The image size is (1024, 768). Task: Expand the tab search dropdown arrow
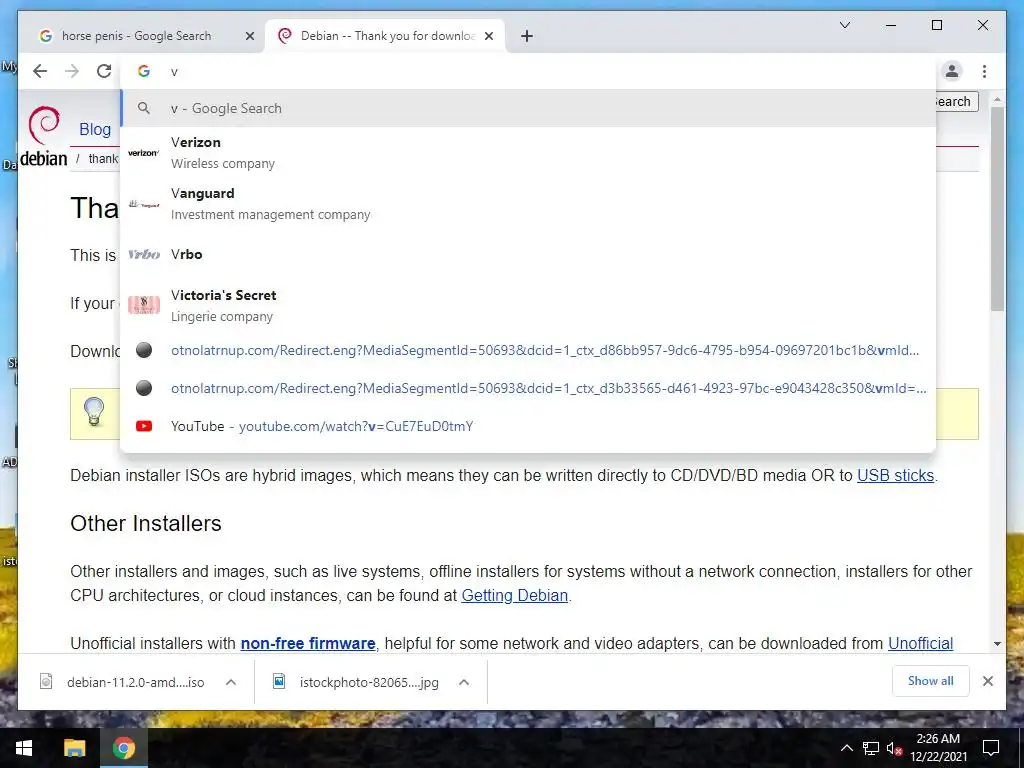(x=844, y=25)
